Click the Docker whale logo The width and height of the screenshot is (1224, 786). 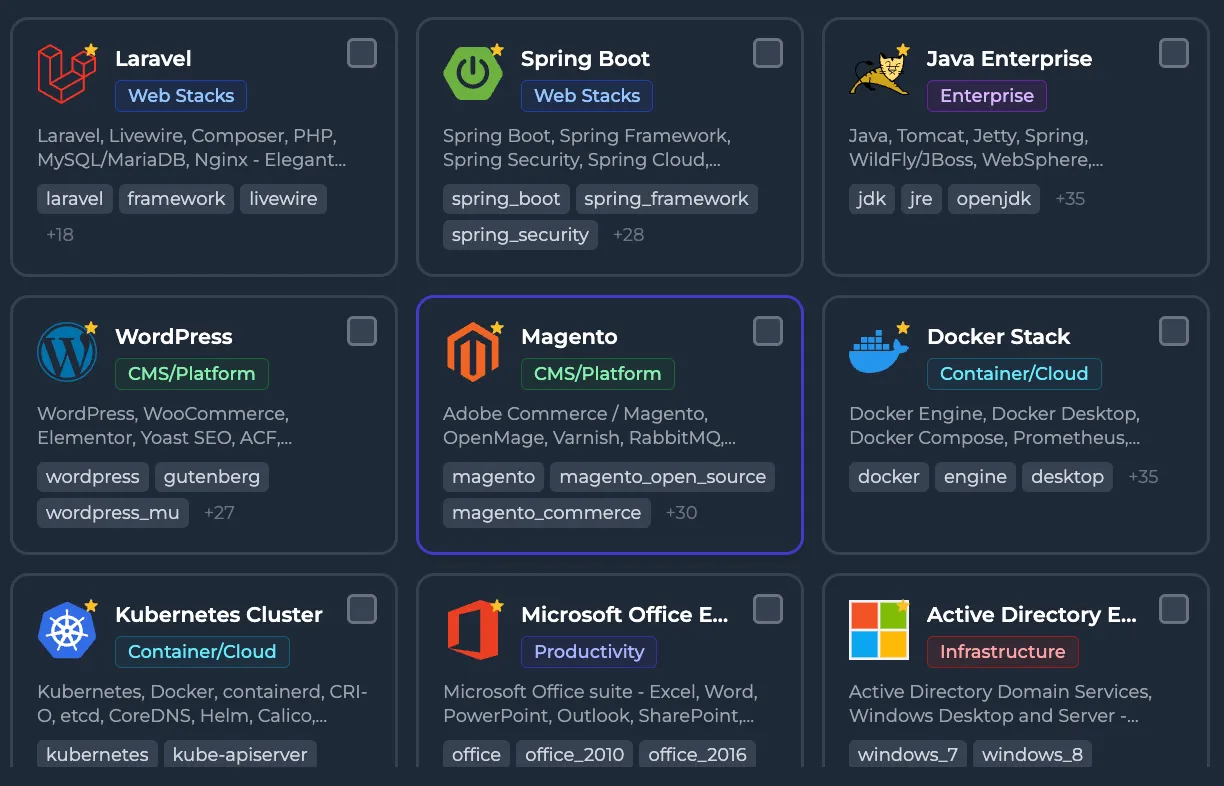tap(879, 352)
